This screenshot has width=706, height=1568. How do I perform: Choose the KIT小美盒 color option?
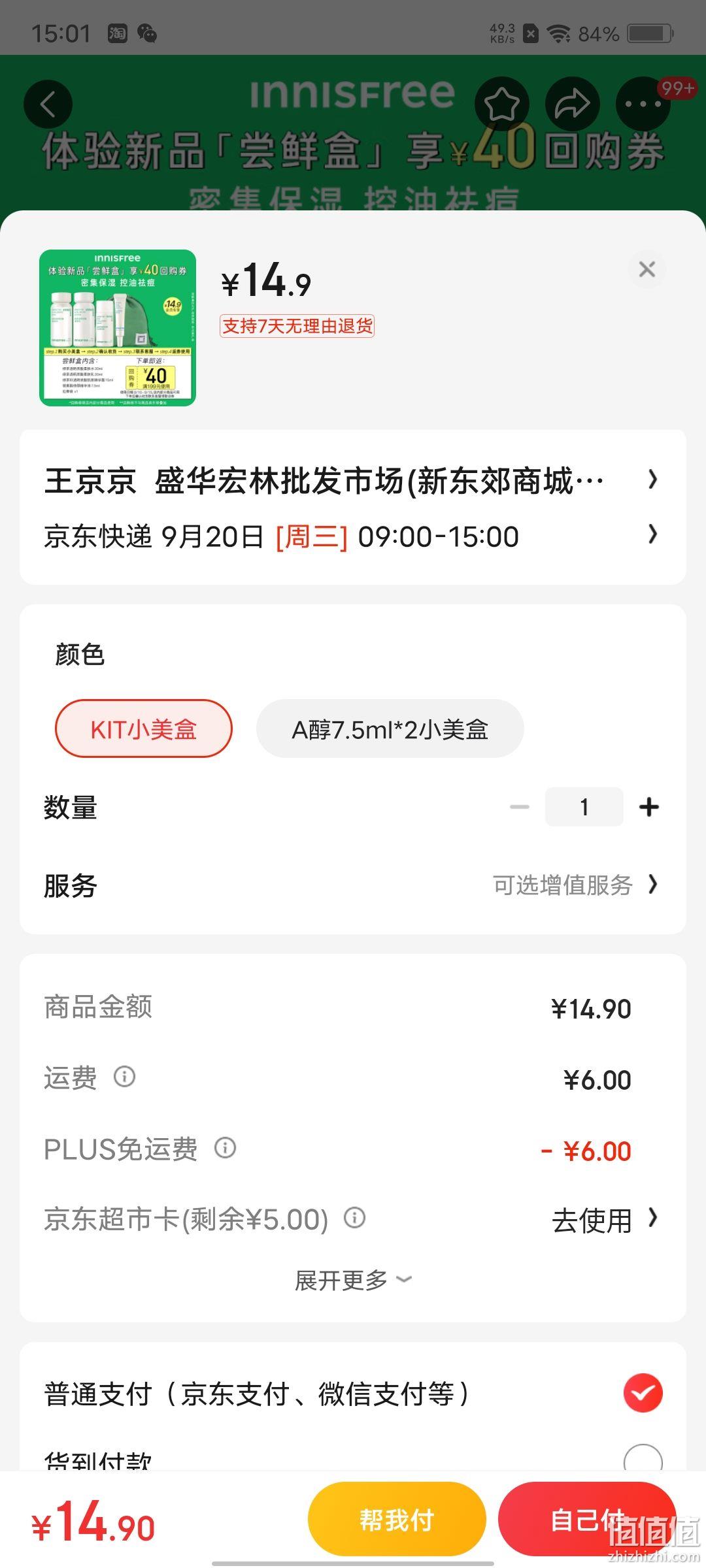144,729
